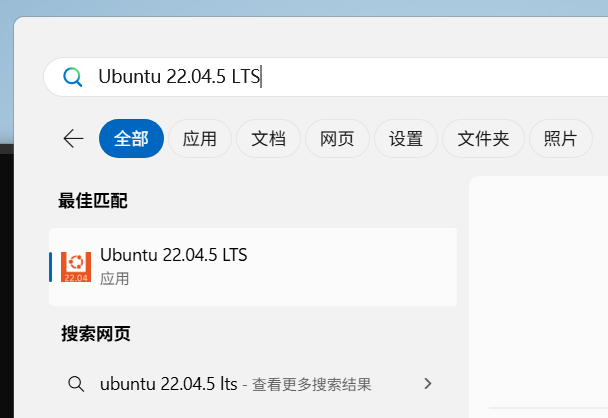Click the 最佳匹配 section heading
608x418 pixels.
click(93, 200)
